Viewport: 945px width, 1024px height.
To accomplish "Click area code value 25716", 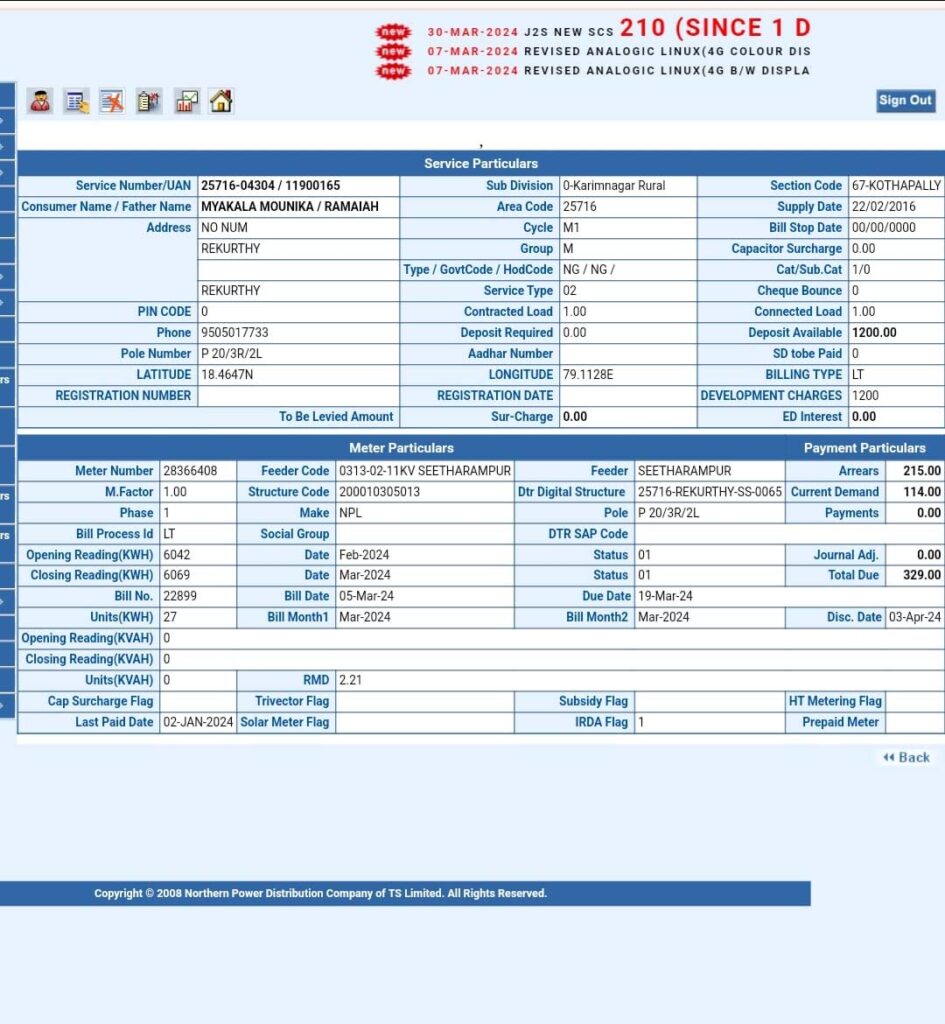I will [x=579, y=206].
